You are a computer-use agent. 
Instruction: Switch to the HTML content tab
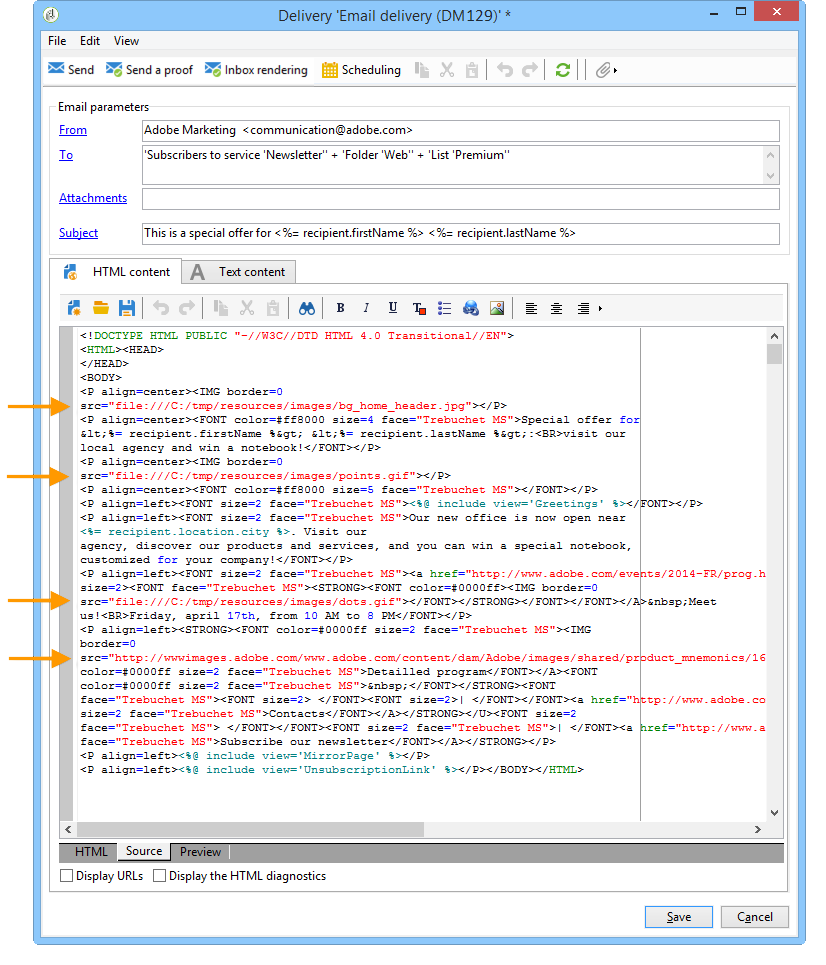click(x=116, y=271)
